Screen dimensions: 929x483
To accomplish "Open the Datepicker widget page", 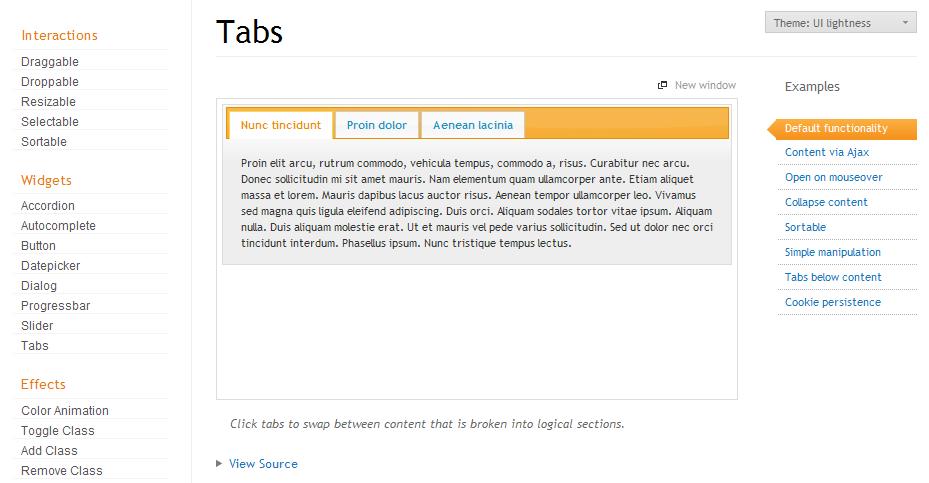I will click(50, 266).
